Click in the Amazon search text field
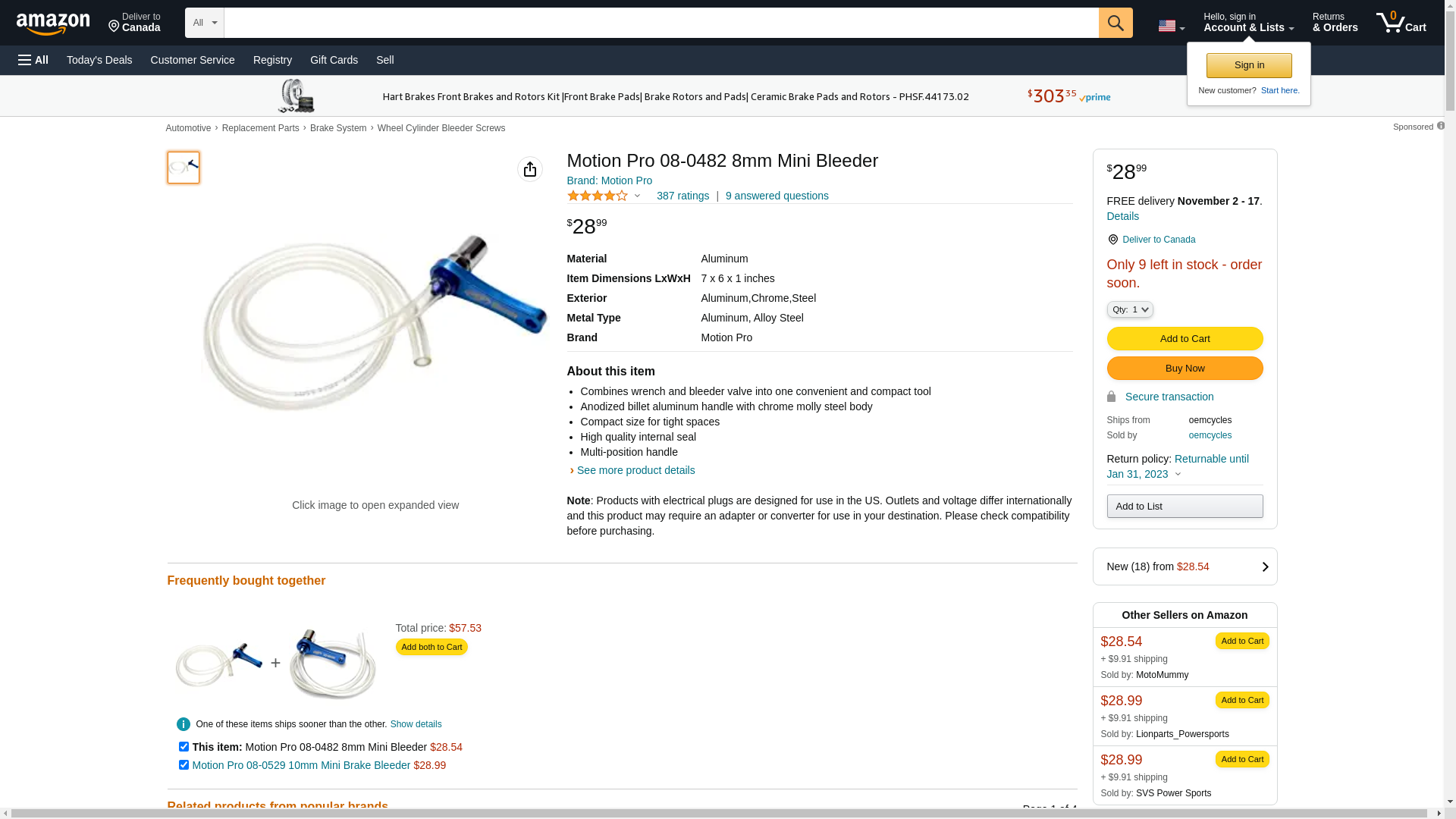The height and width of the screenshot is (819, 1456). pos(661,23)
